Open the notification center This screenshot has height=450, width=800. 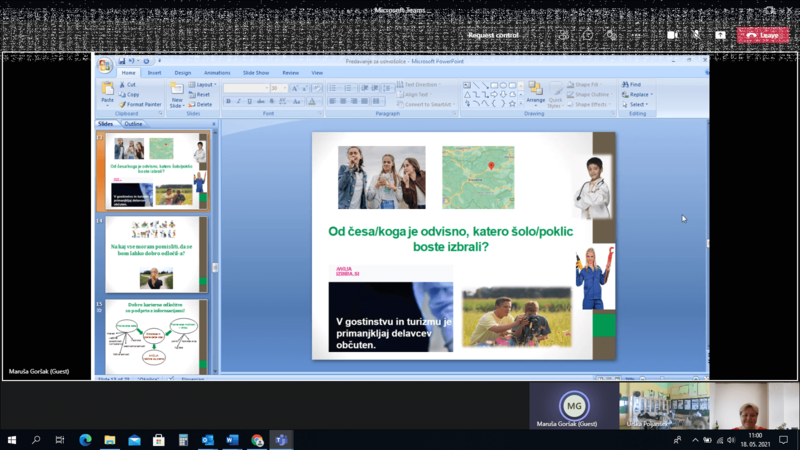click(785, 439)
